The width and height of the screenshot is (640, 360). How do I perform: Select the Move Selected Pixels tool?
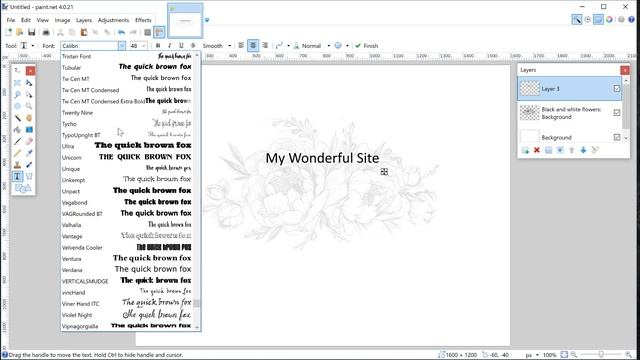click(29, 83)
